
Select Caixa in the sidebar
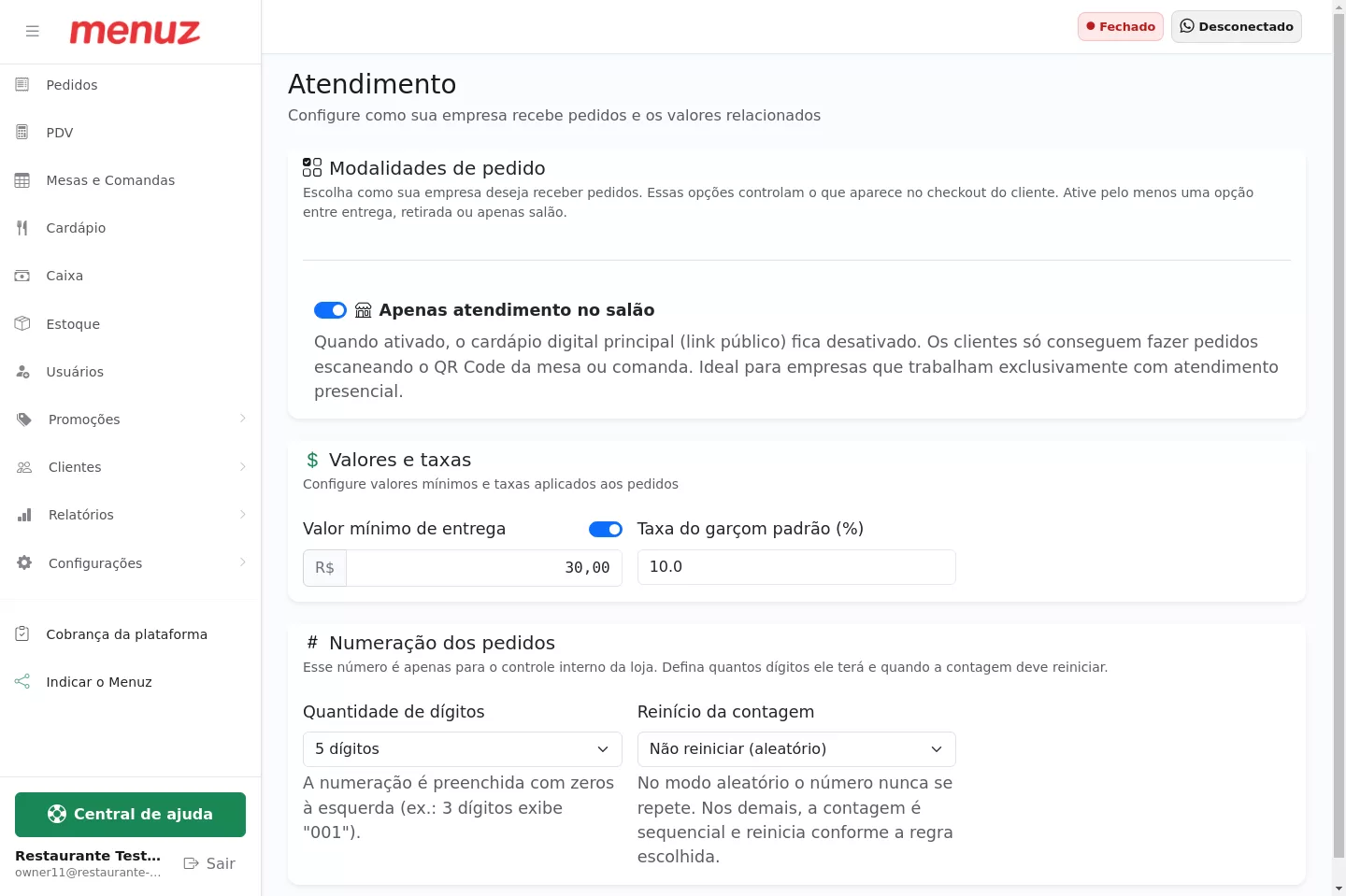point(130,276)
